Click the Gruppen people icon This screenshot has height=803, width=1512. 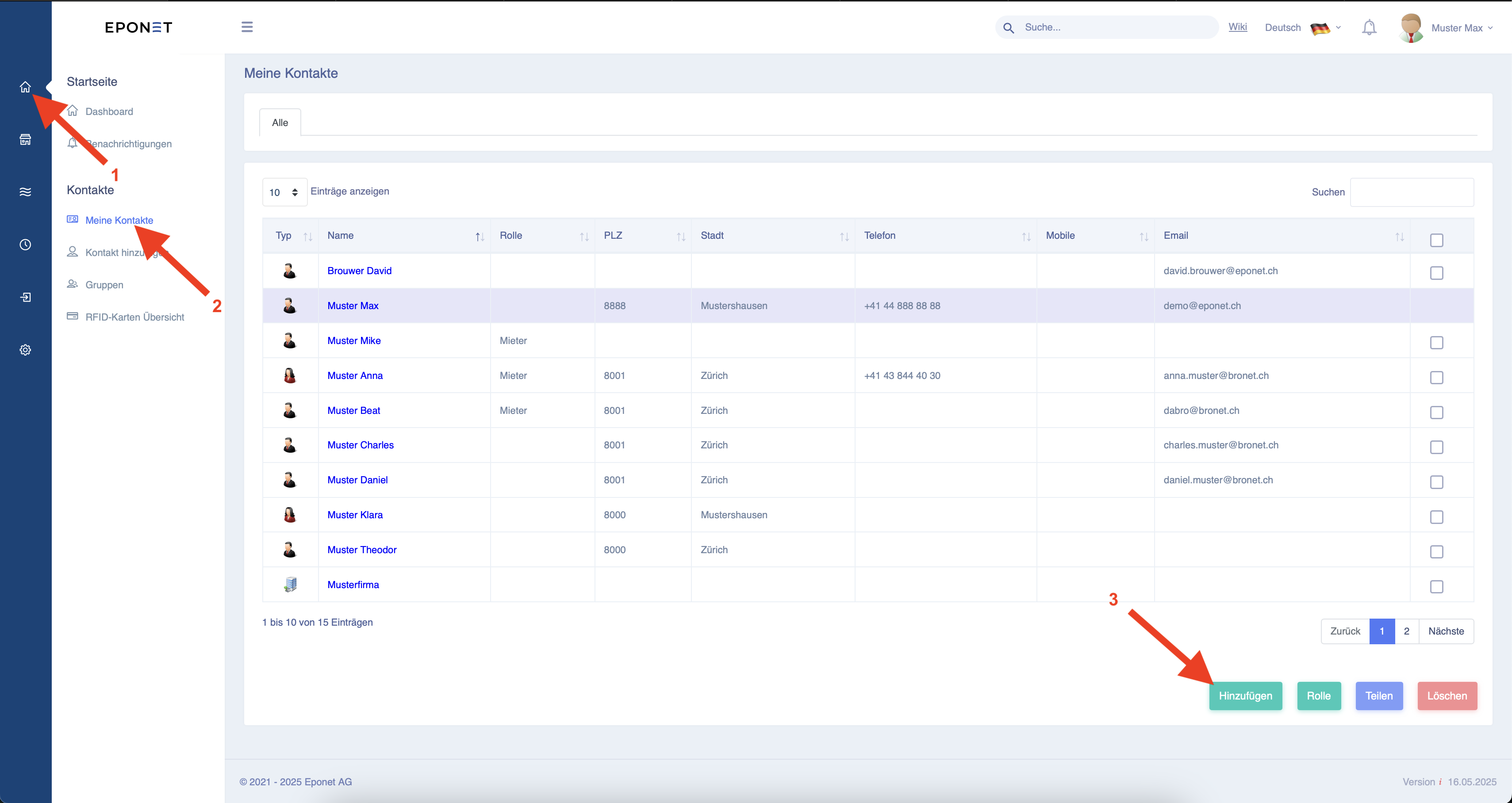[x=72, y=284]
